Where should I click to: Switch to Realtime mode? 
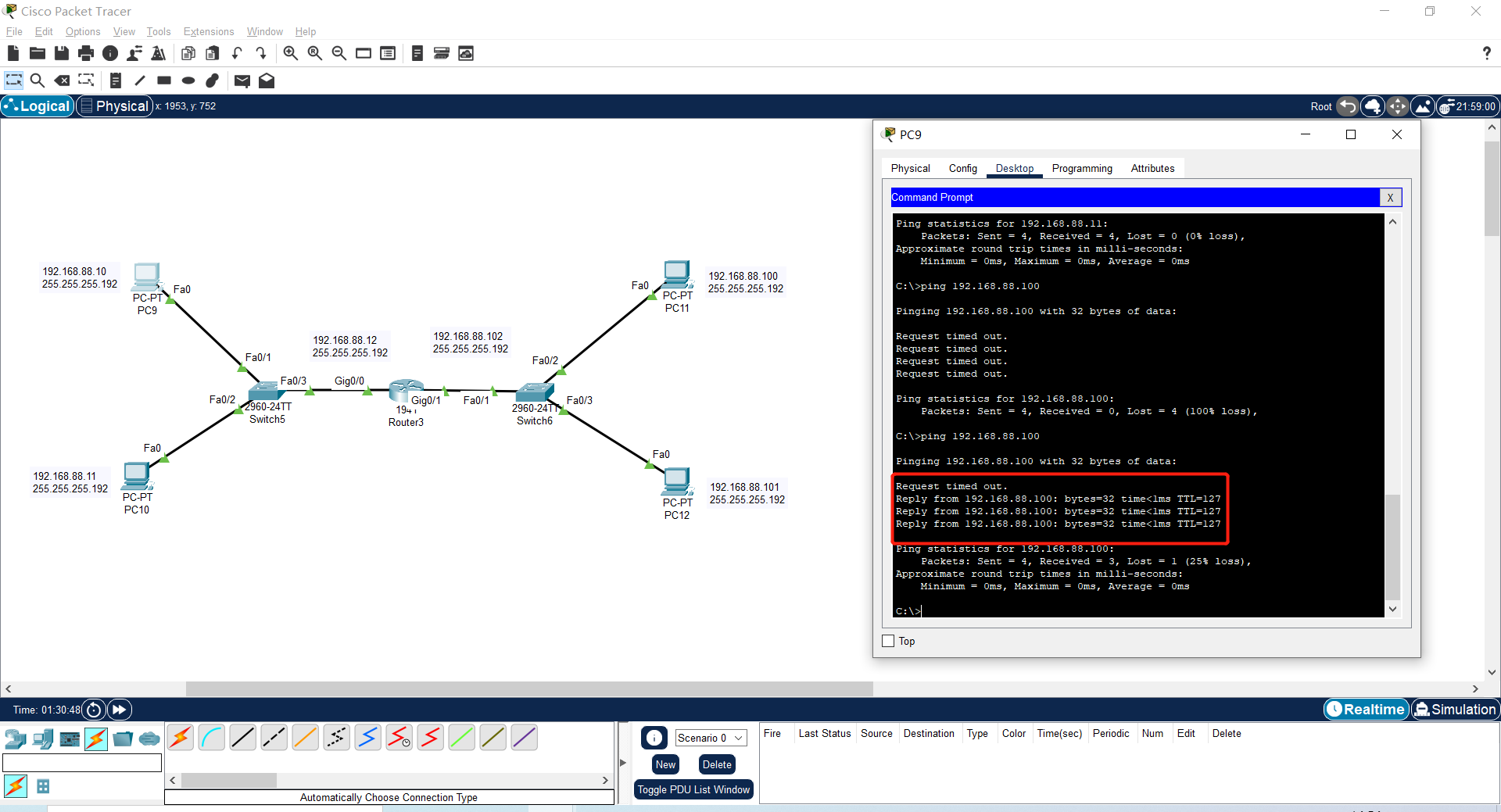pos(1366,710)
